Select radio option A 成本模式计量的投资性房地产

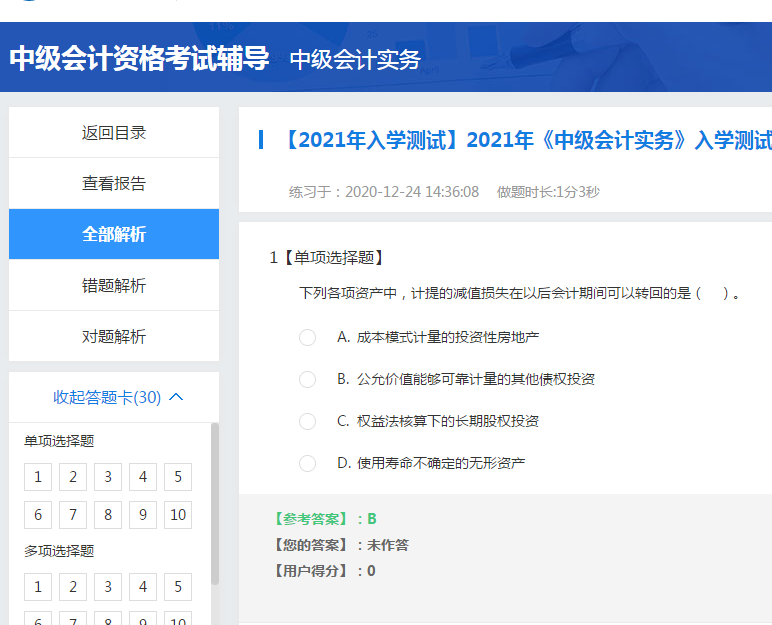tap(307, 337)
